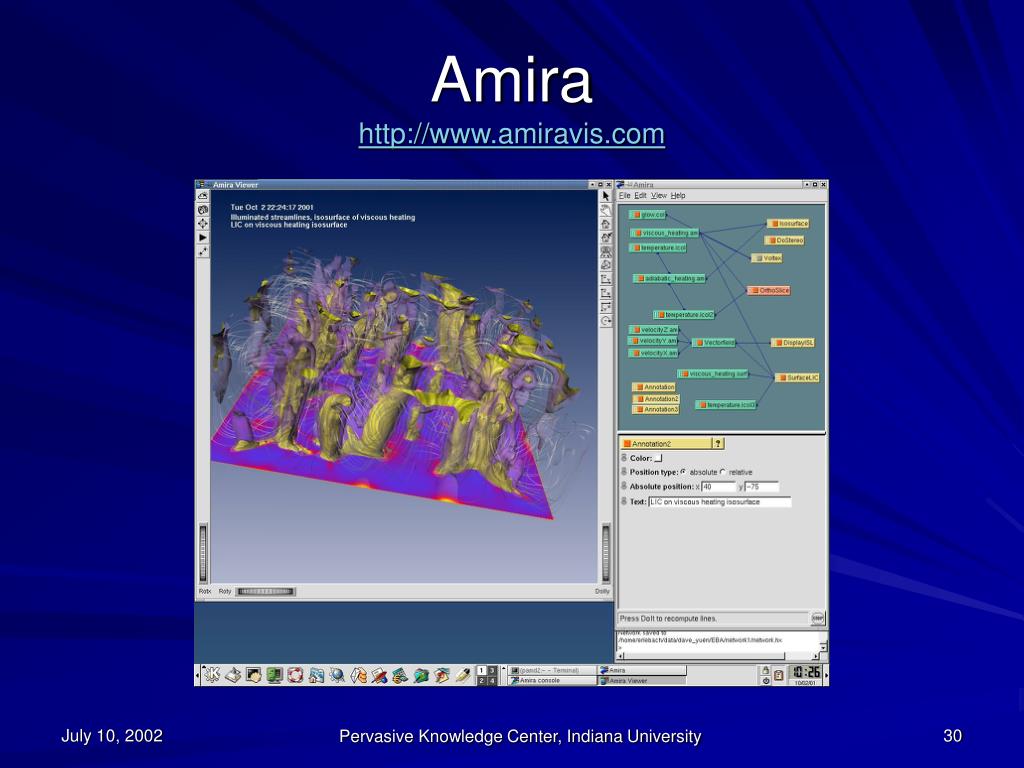Click the home view icon in Amira Viewer
This screenshot has width=1024, height=768.
(606, 224)
